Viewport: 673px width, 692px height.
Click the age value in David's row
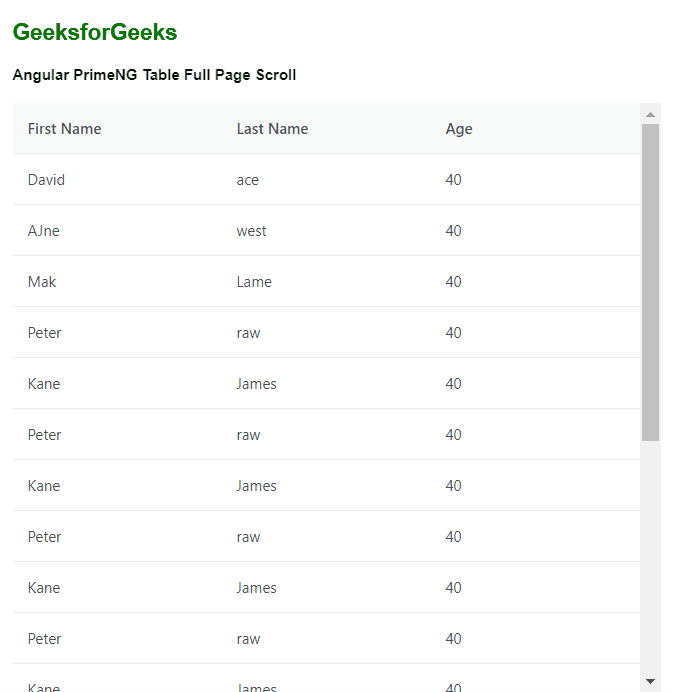point(454,180)
